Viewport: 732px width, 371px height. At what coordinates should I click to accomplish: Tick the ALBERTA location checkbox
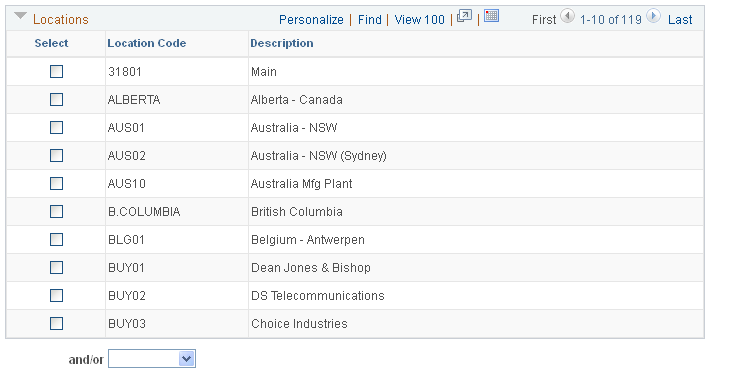point(56,99)
